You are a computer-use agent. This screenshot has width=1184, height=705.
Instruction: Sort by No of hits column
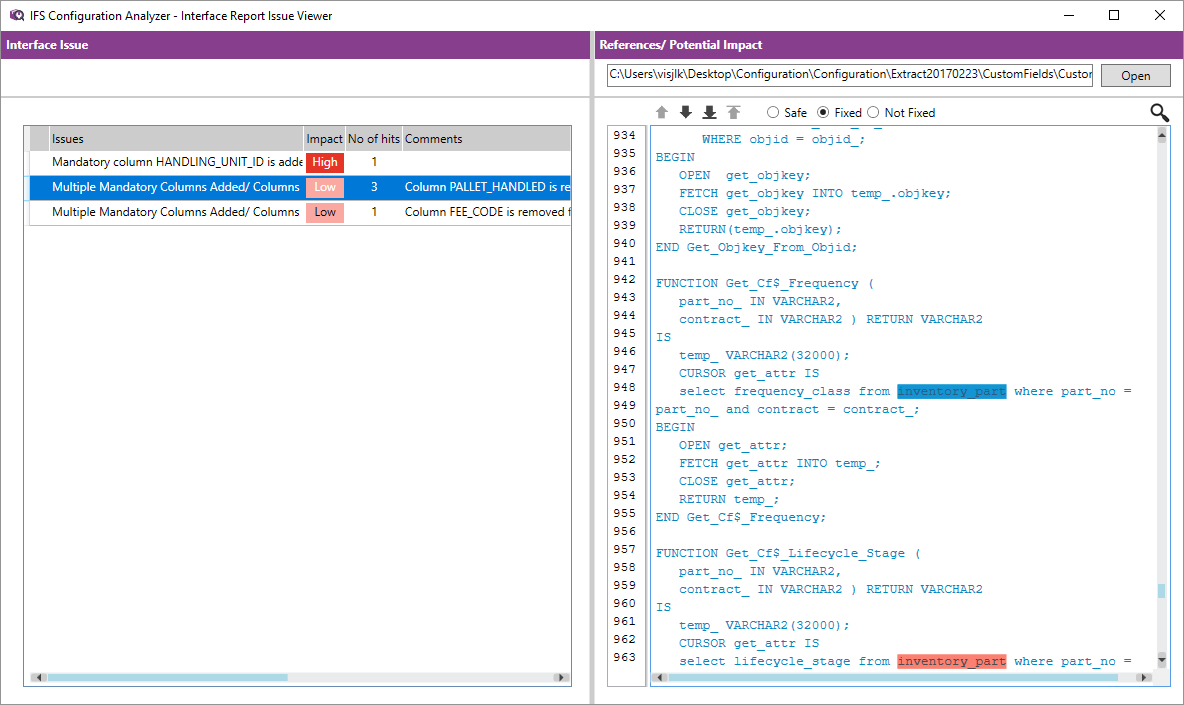click(373, 139)
